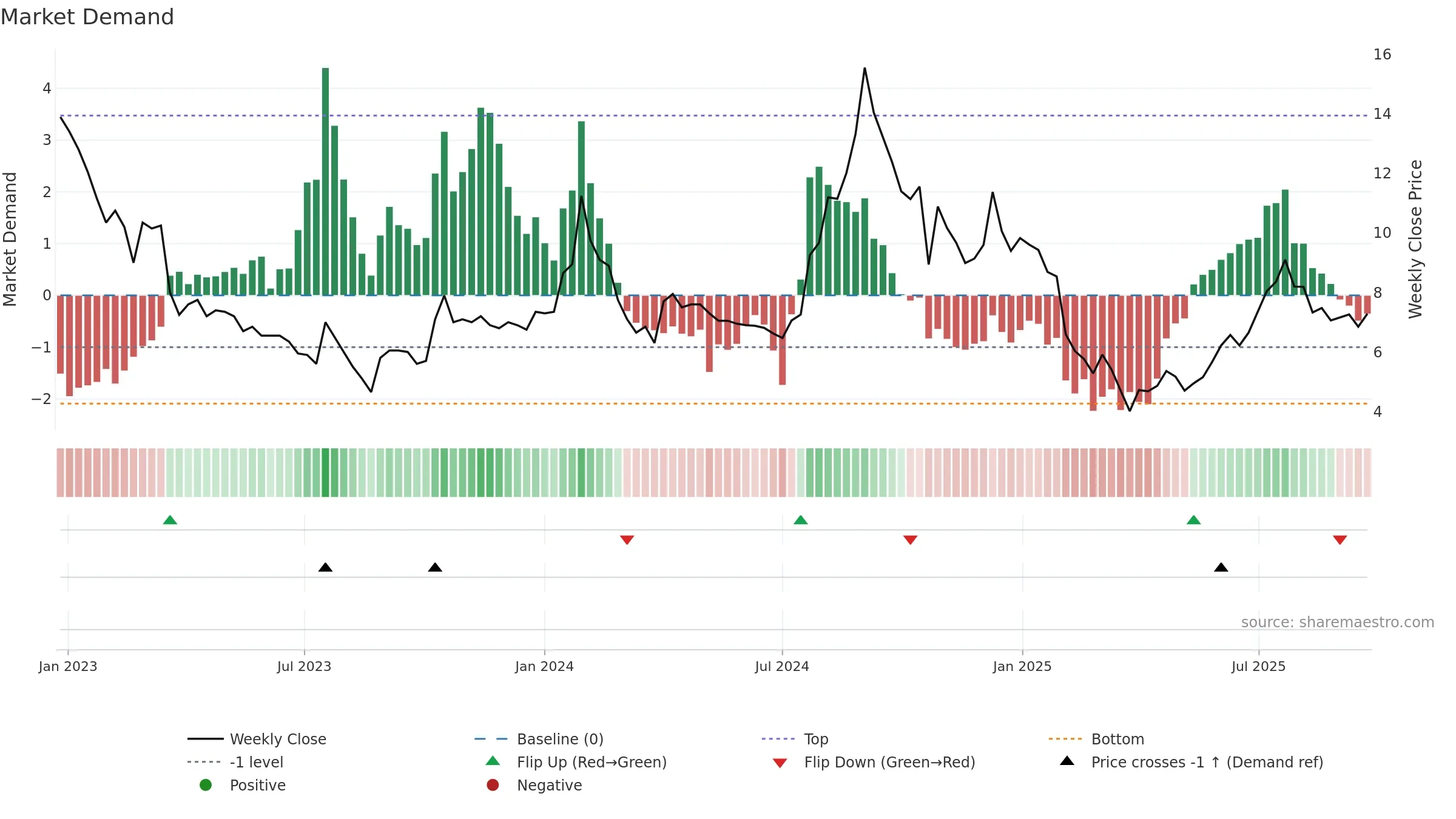Image resolution: width=1456 pixels, height=819 pixels.
Task: Click the Jul 2025 x-axis label
Action: click(x=1259, y=666)
